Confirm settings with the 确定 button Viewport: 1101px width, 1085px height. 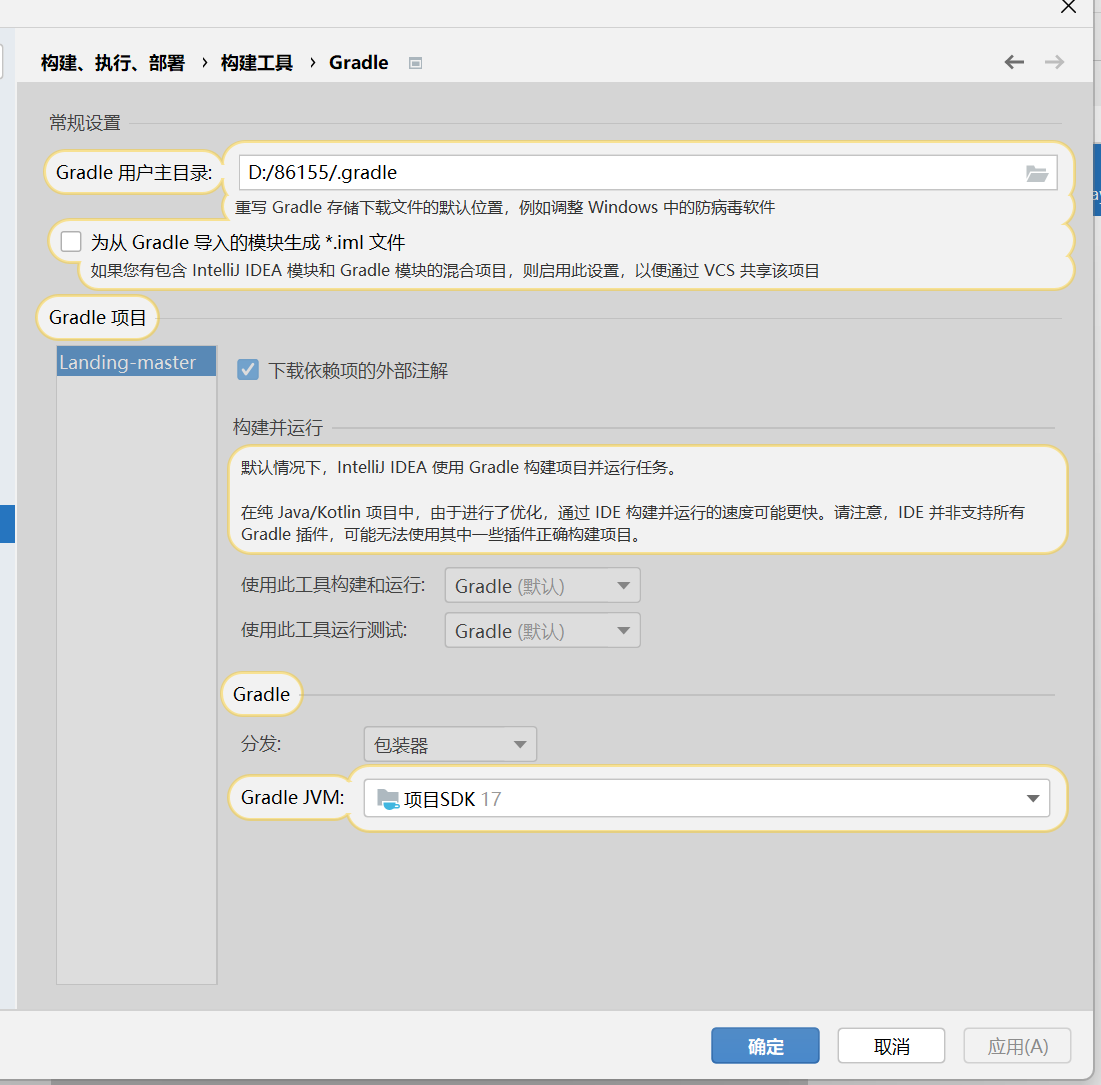[765, 1046]
